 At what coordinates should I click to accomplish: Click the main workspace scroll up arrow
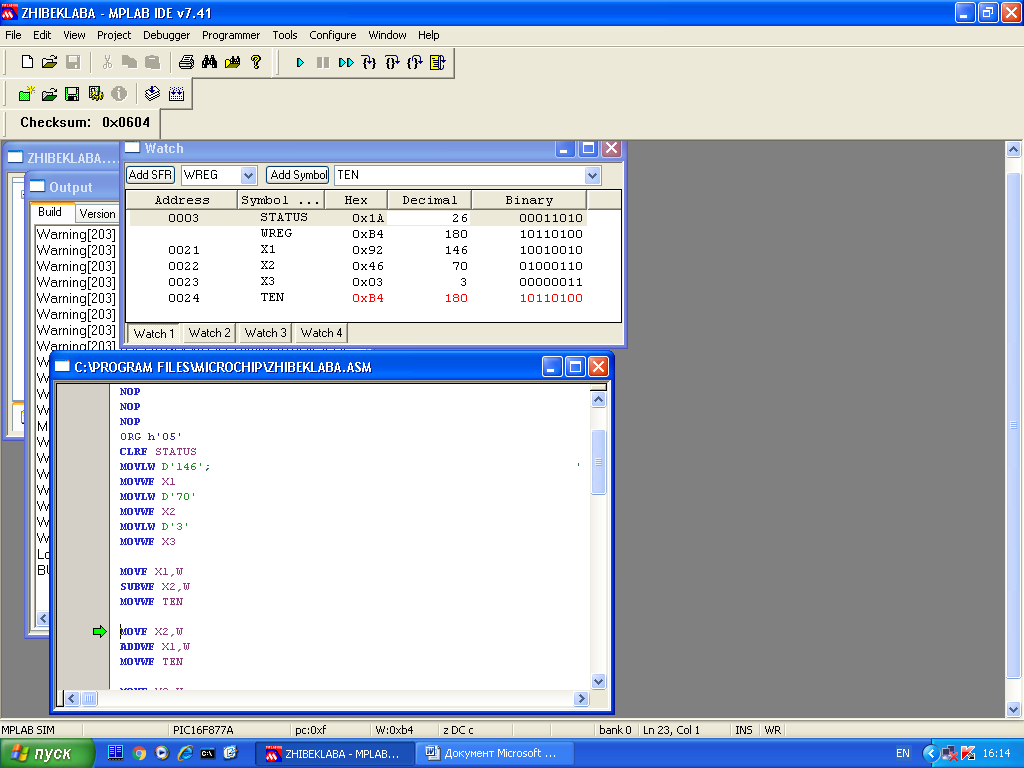click(x=1013, y=150)
